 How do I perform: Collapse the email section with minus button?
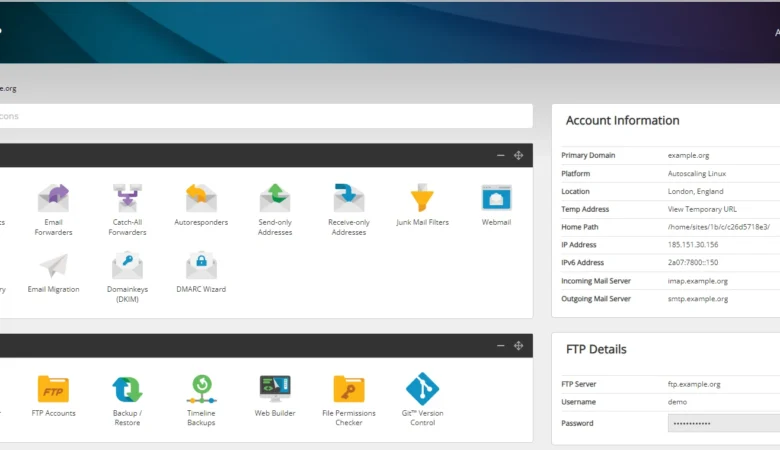pyautogui.click(x=501, y=155)
